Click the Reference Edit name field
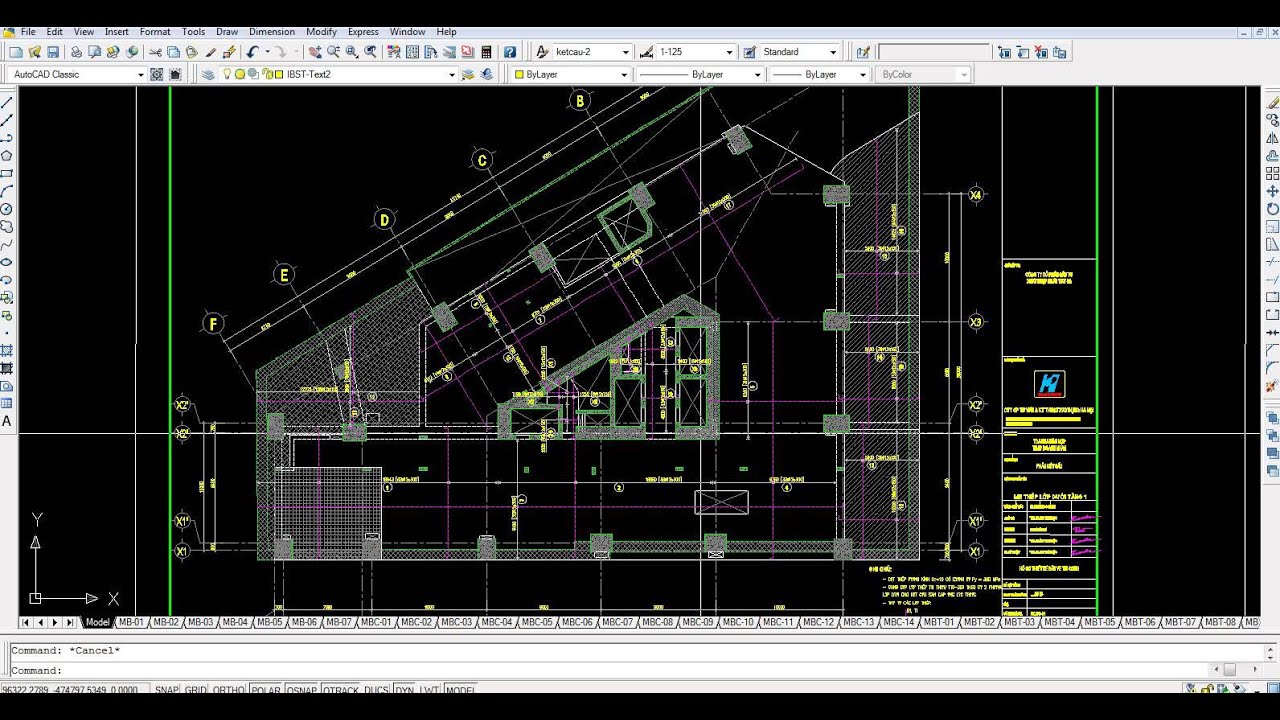The height and width of the screenshot is (720, 1280). click(933, 52)
